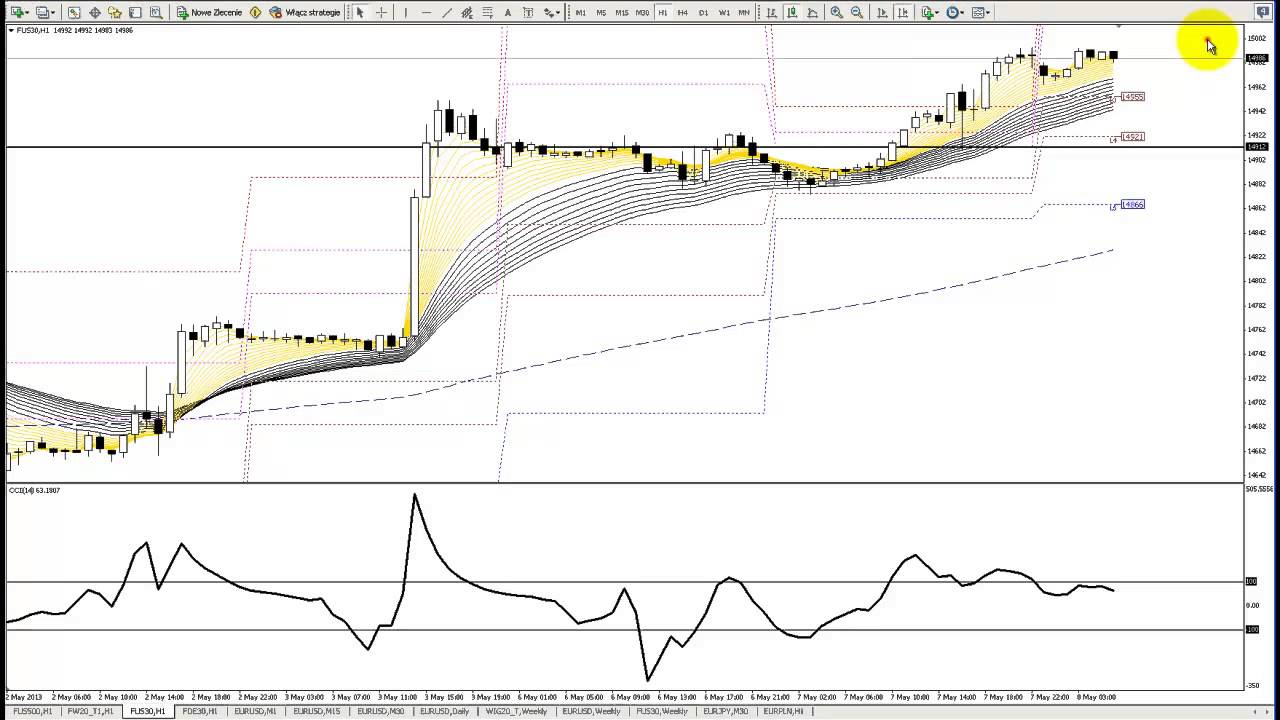Image resolution: width=1280 pixels, height=720 pixels.
Task: Open the New Chart button
Action: (x=19, y=12)
